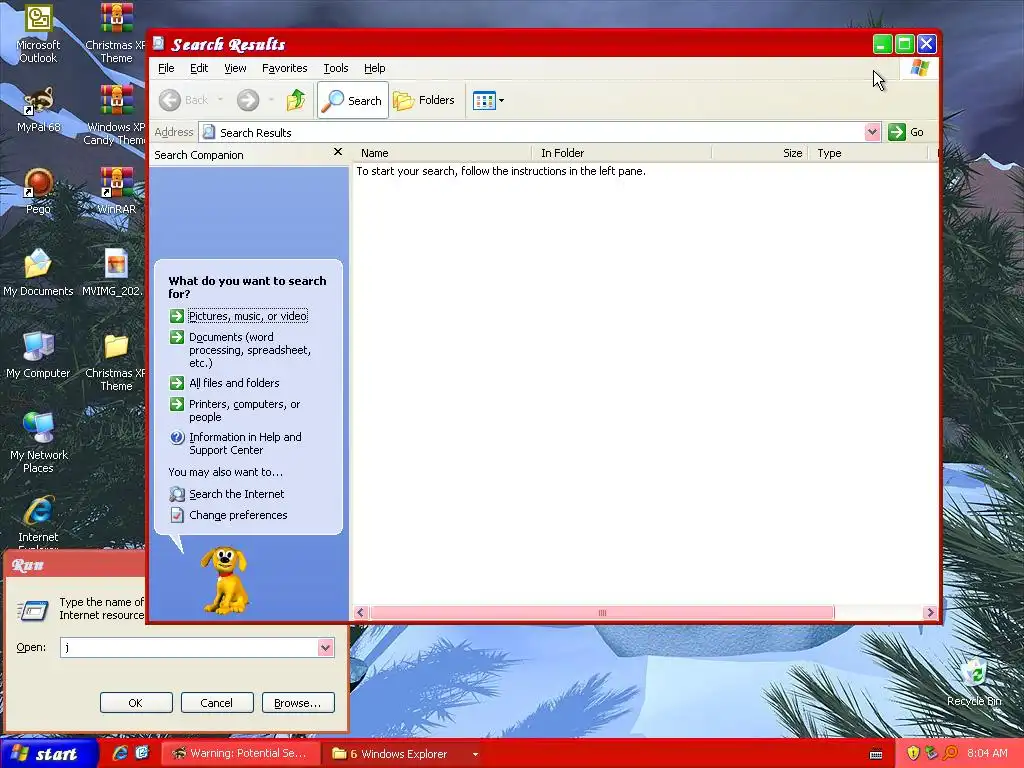Click OK in the Run dialog
1024x768 pixels.
(x=136, y=703)
